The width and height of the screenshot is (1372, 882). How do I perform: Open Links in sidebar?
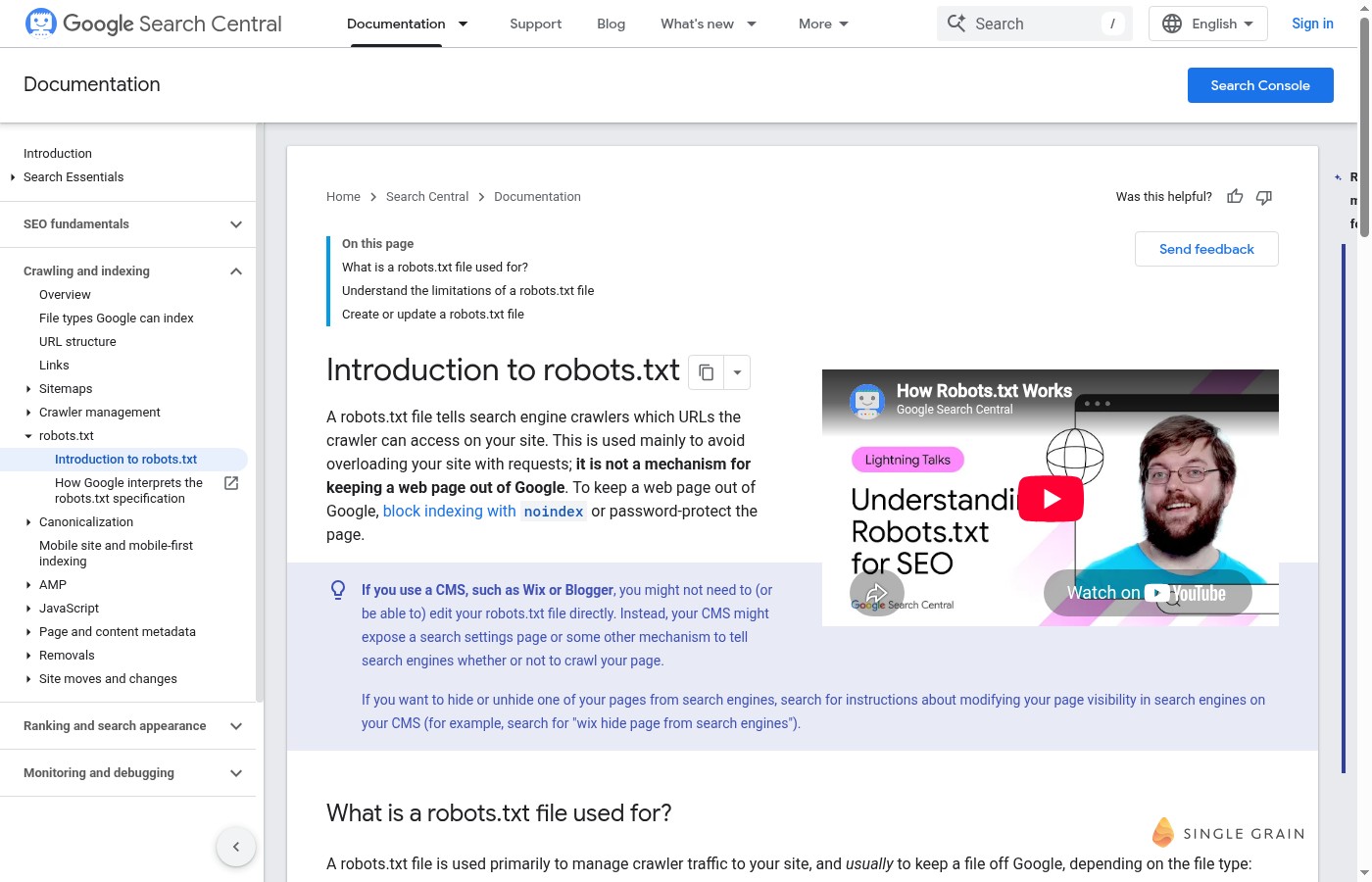pos(54,366)
